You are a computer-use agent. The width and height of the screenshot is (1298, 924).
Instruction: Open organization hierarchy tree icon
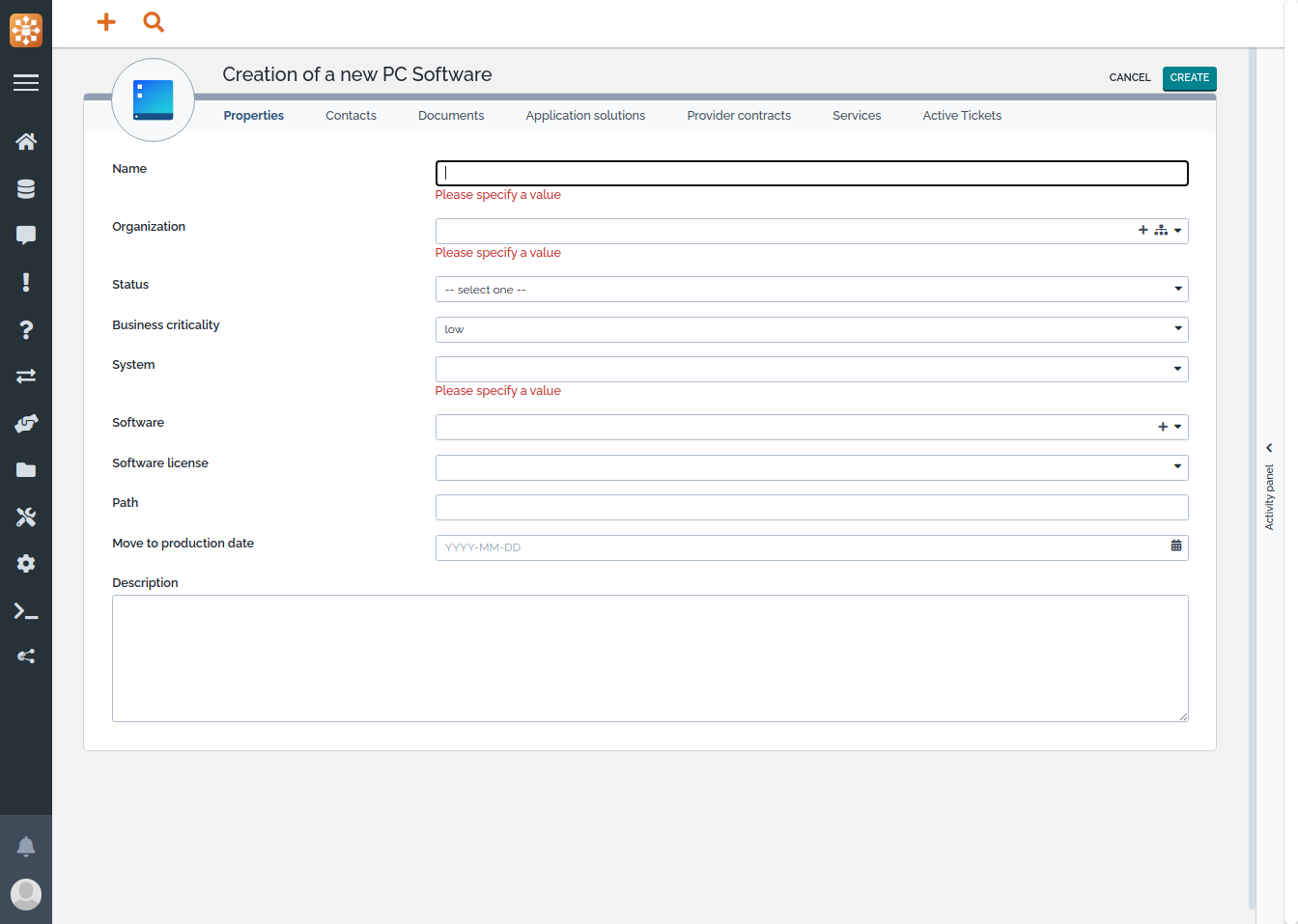1161,231
